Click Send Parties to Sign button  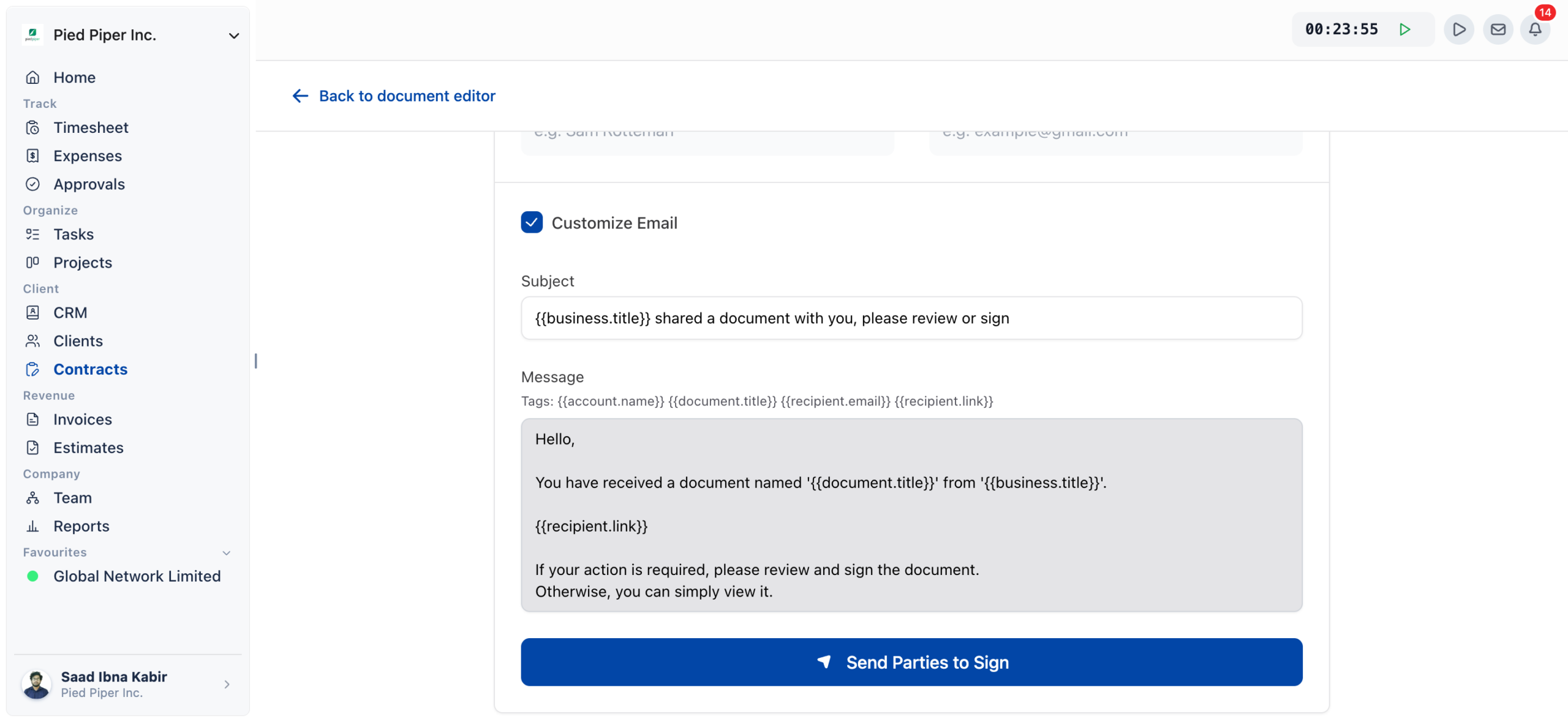pos(911,662)
